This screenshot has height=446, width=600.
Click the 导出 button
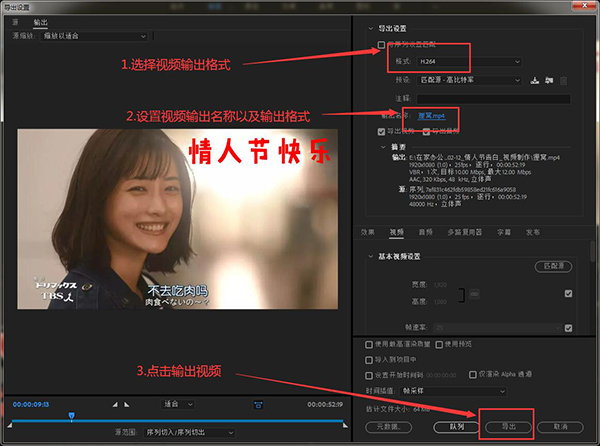click(509, 427)
